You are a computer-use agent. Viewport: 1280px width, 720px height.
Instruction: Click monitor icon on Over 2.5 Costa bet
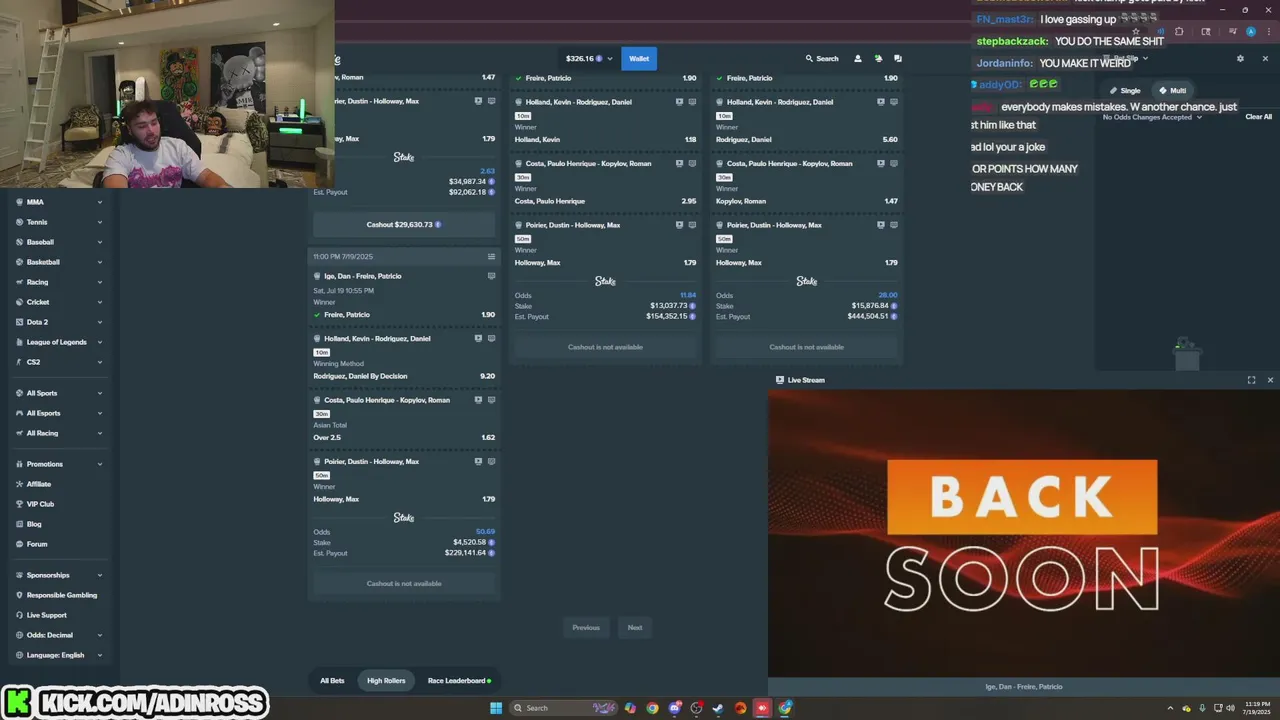point(491,400)
